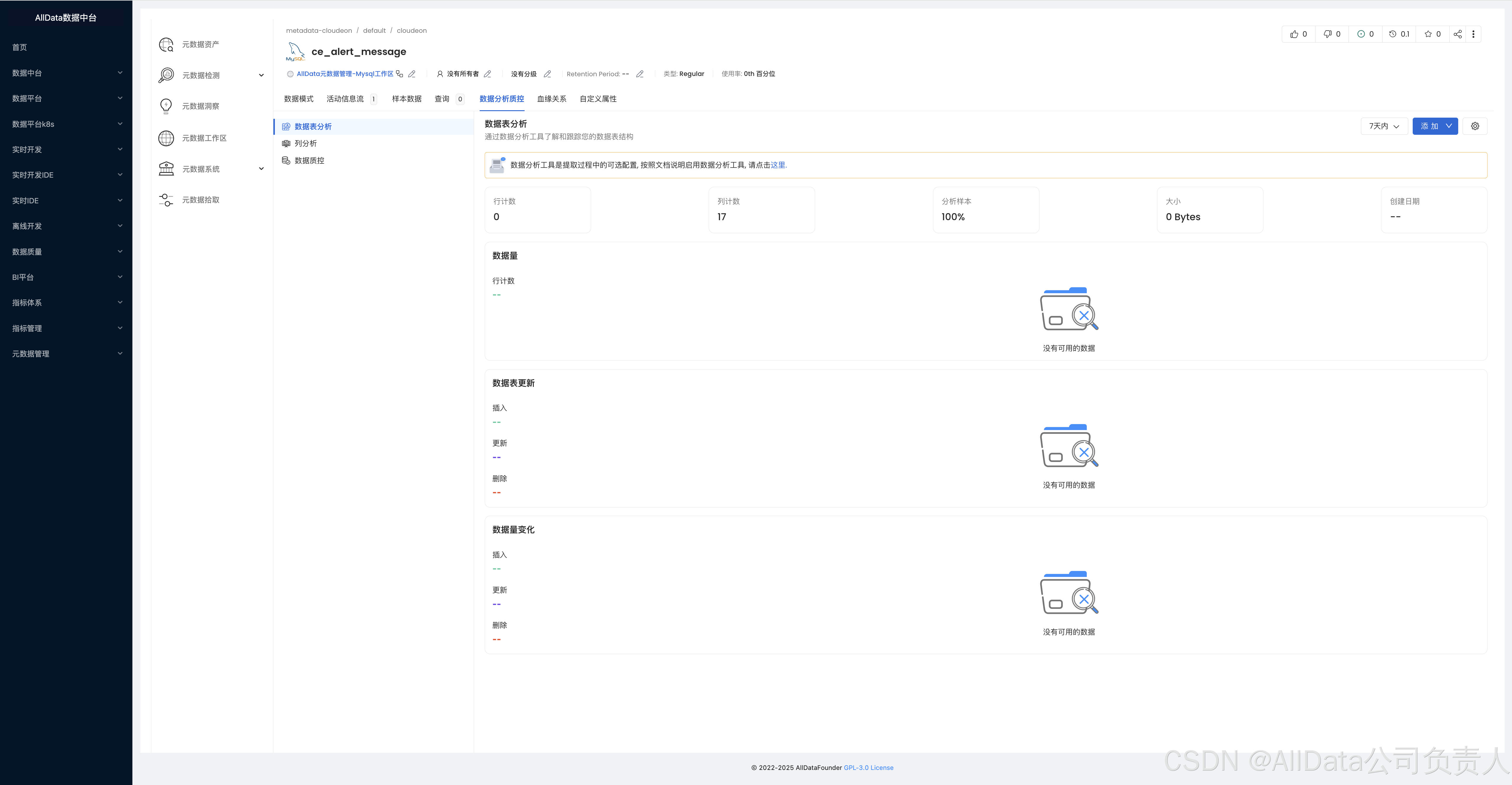Open the 7天内 time range dropdown
This screenshot has height=785, width=1512.
1383,126
